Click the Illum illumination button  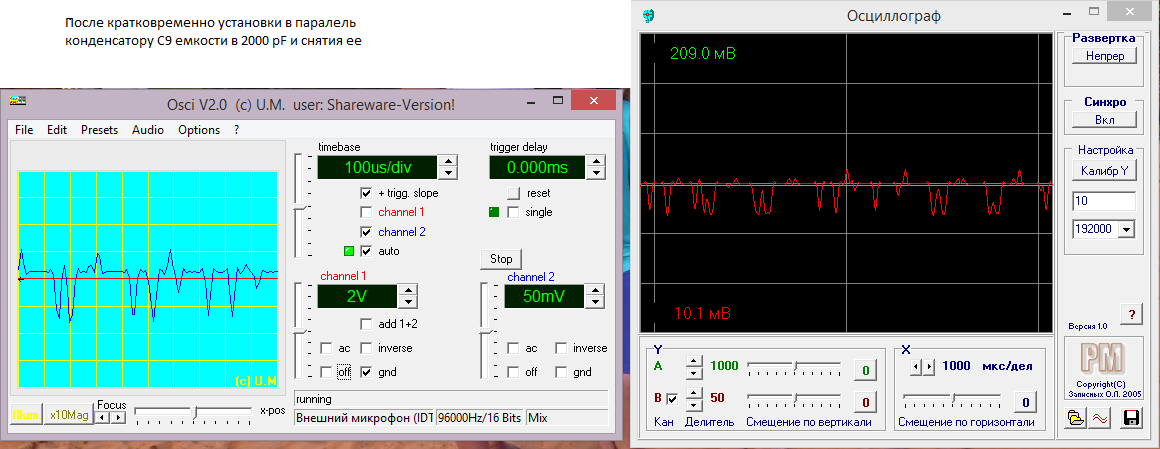click(24, 413)
